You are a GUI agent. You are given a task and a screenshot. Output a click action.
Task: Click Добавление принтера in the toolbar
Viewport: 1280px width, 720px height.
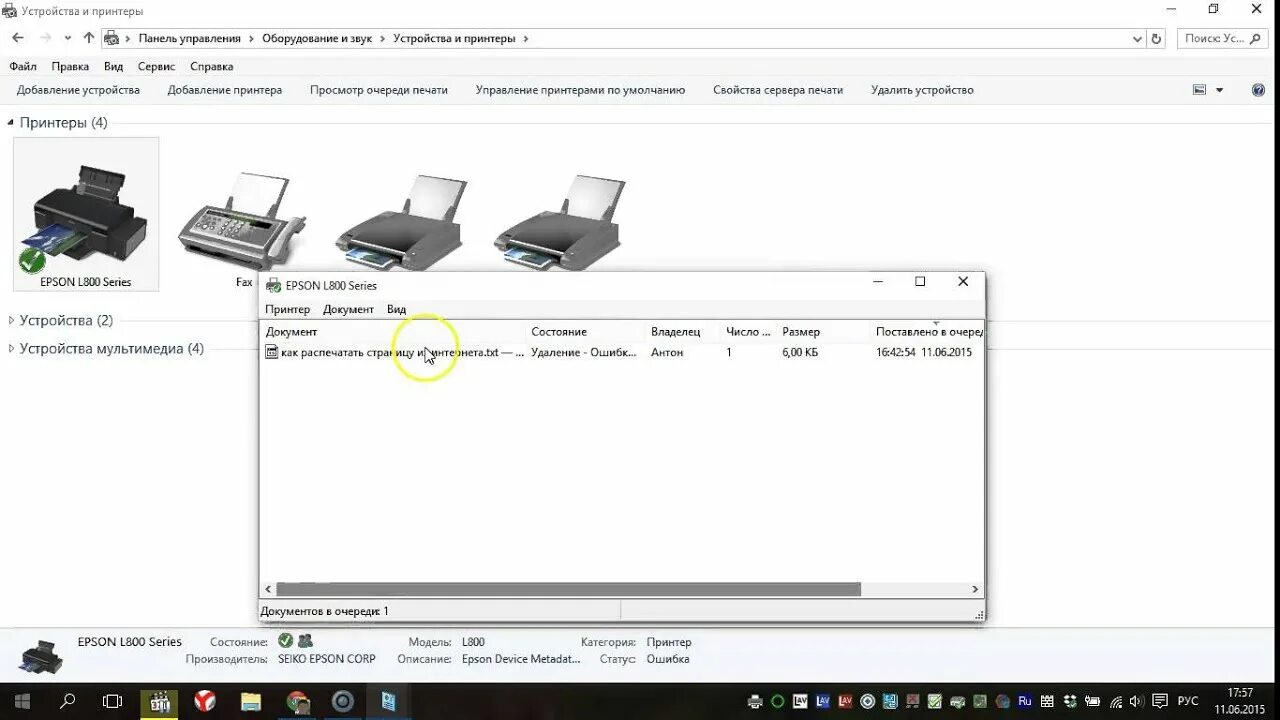click(225, 90)
